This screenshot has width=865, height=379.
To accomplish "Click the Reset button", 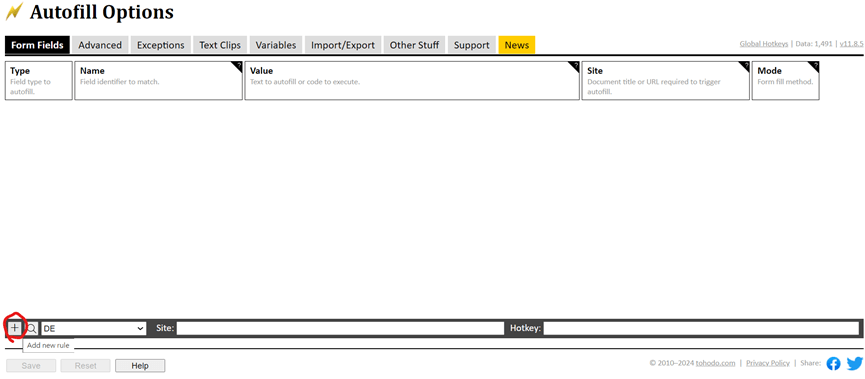I will [x=86, y=366].
